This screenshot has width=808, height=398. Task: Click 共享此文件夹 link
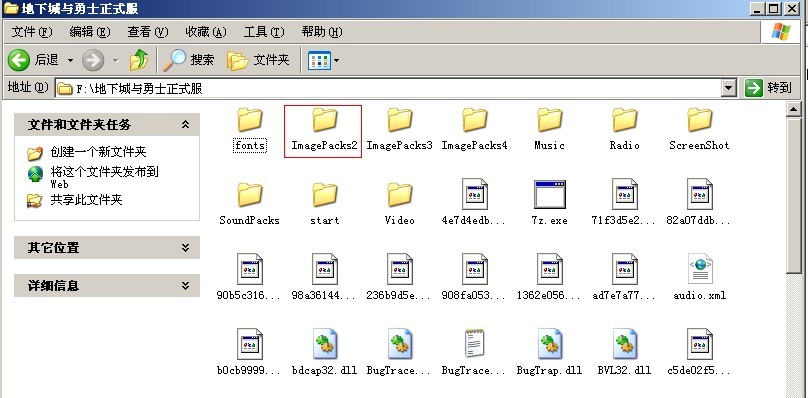pyautogui.click(x=87, y=200)
